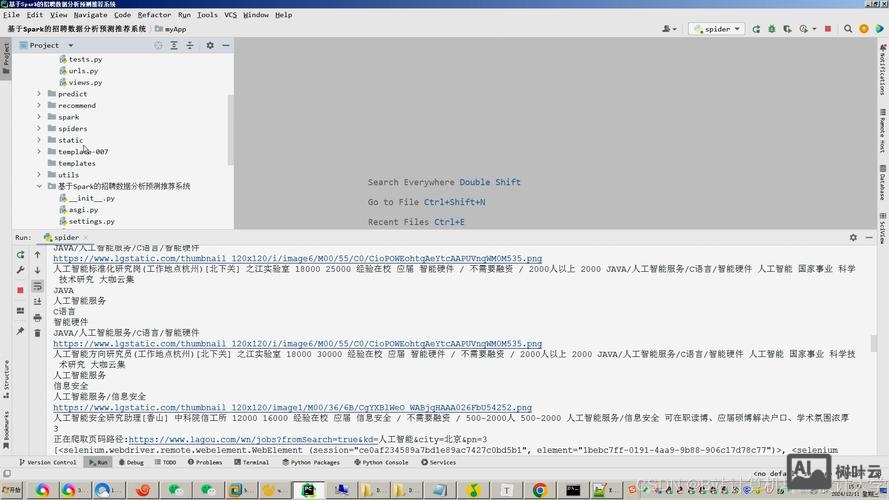889x500 pixels.
Task: Switch to the Python Console tab
Action: pyautogui.click(x=381, y=463)
